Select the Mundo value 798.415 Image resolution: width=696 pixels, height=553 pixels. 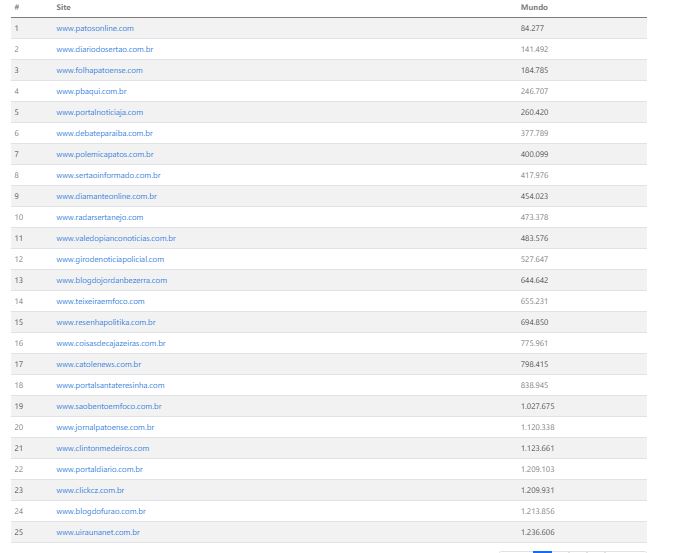click(534, 364)
